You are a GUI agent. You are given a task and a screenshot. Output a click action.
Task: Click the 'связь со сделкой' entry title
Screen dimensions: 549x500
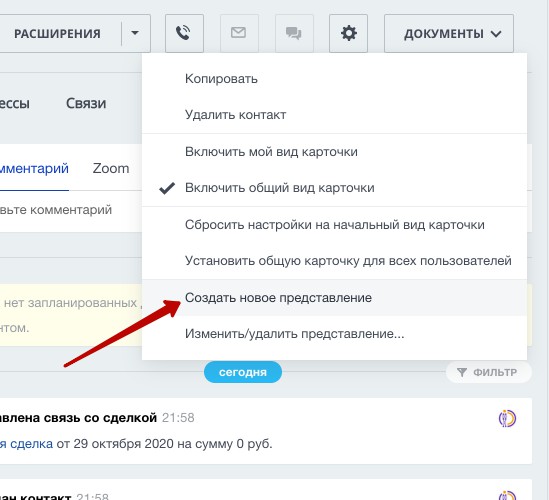pyautogui.click(x=78, y=418)
